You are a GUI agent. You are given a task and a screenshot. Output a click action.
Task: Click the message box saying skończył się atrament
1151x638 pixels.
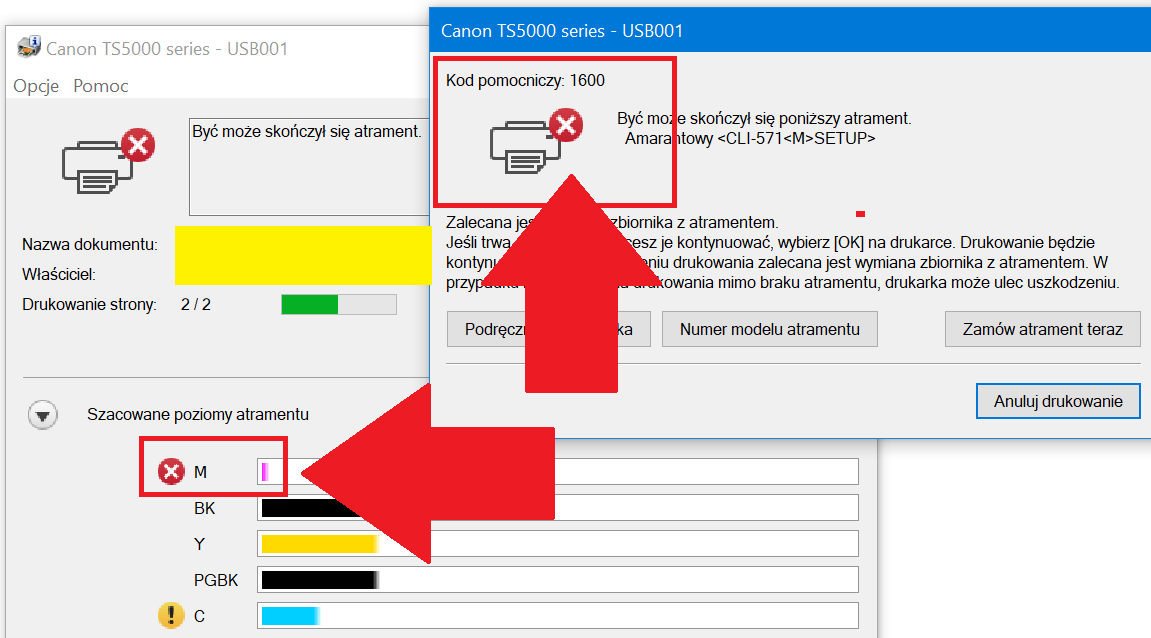(x=309, y=167)
